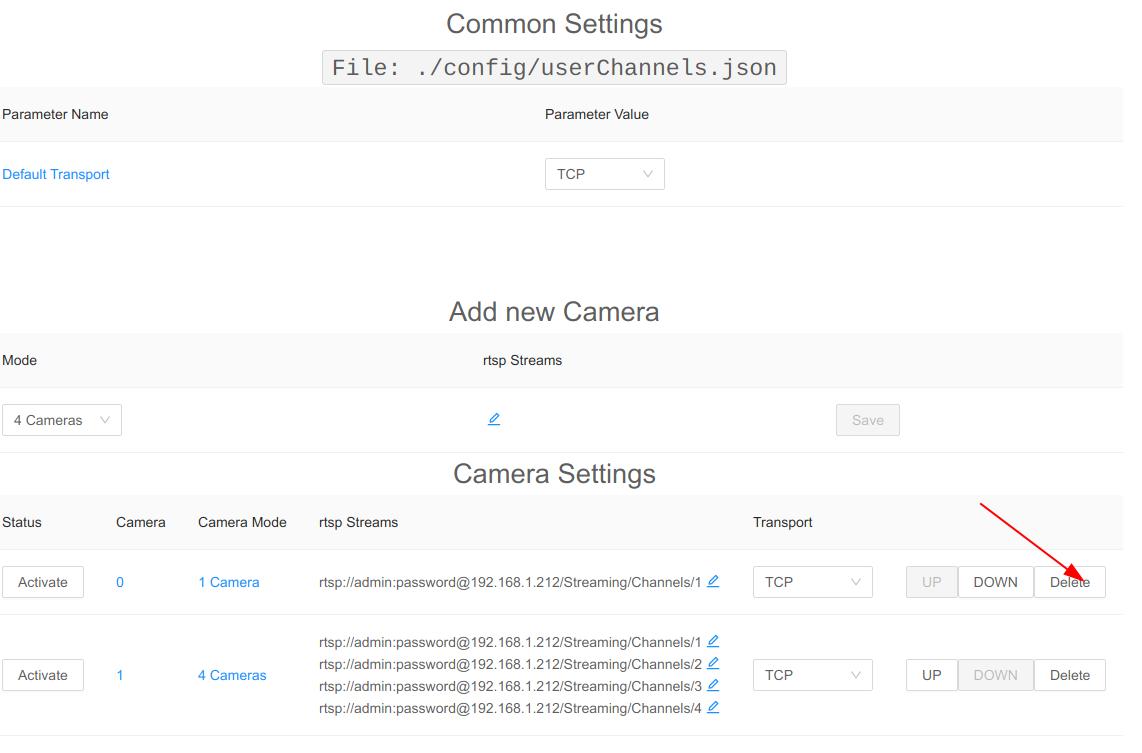Open Default Transport TCP dropdown

tap(604, 174)
